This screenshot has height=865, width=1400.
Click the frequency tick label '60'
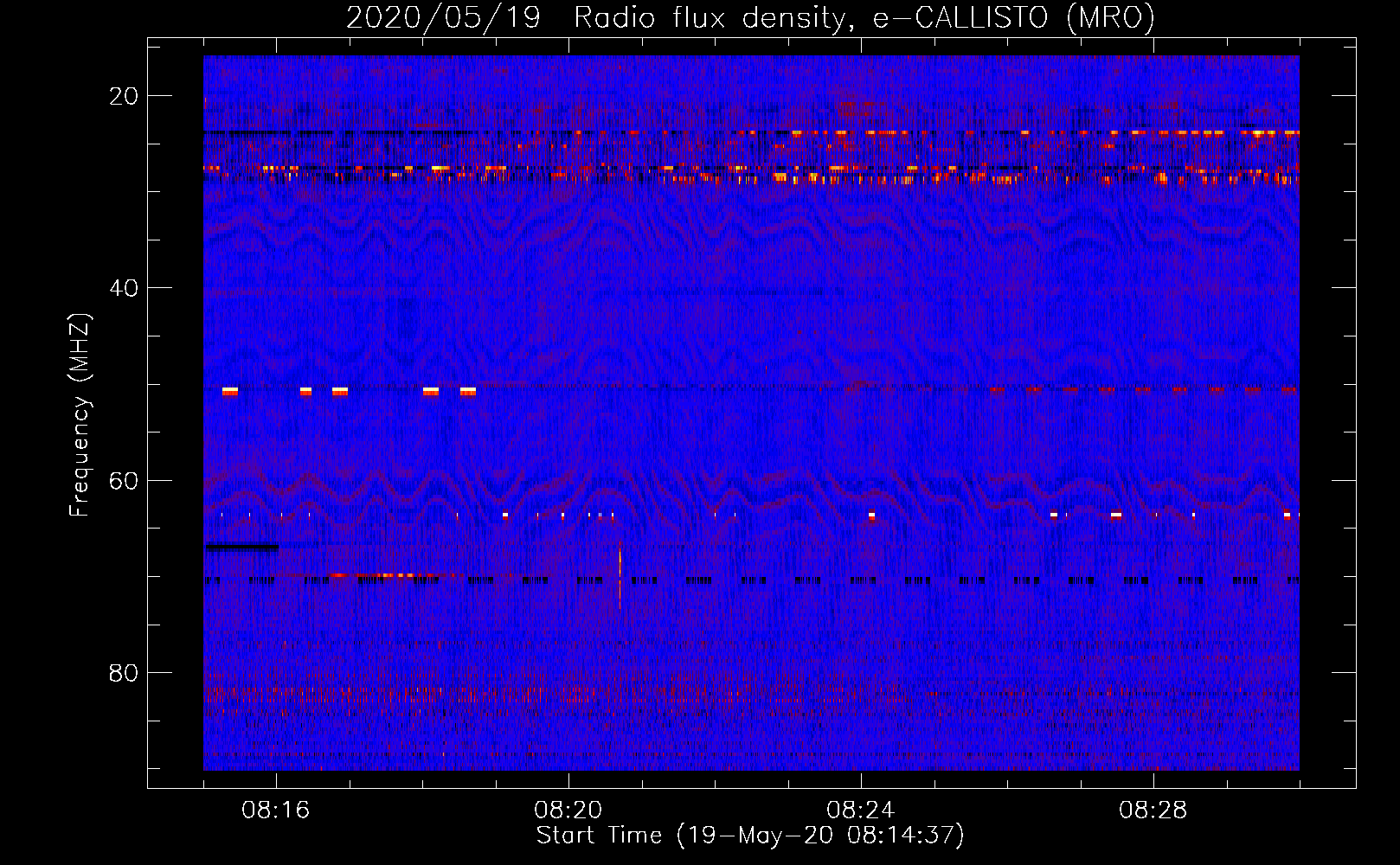(x=124, y=480)
